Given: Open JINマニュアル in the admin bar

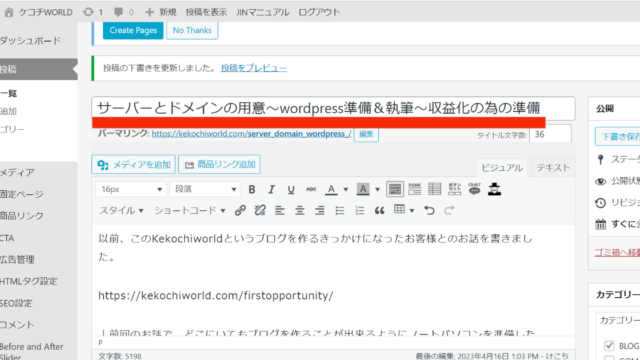Looking at the screenshot, I should click(x=263, y=12).
